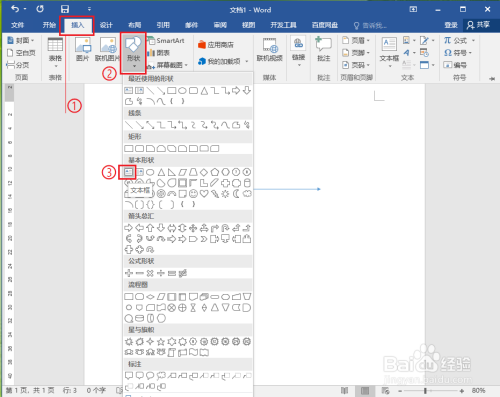Switch to the 布局 Layout tab
The width and height of the screenshot is (500, 397).
point(135,25)
